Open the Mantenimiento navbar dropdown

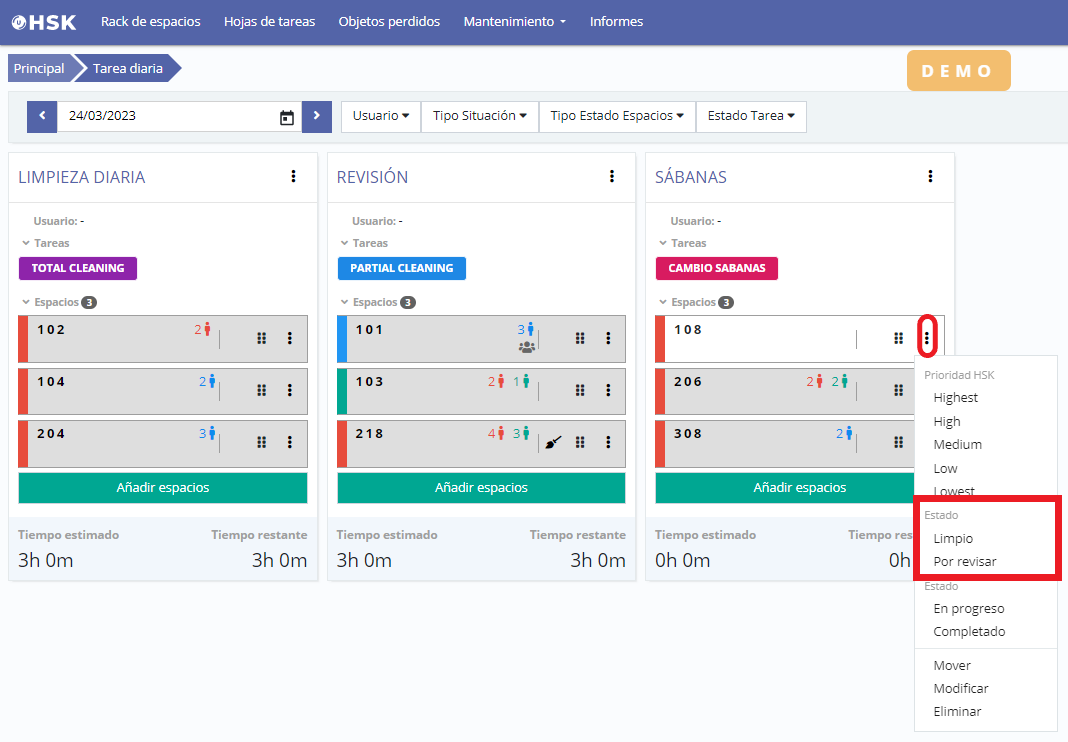(x=514, y=21)
